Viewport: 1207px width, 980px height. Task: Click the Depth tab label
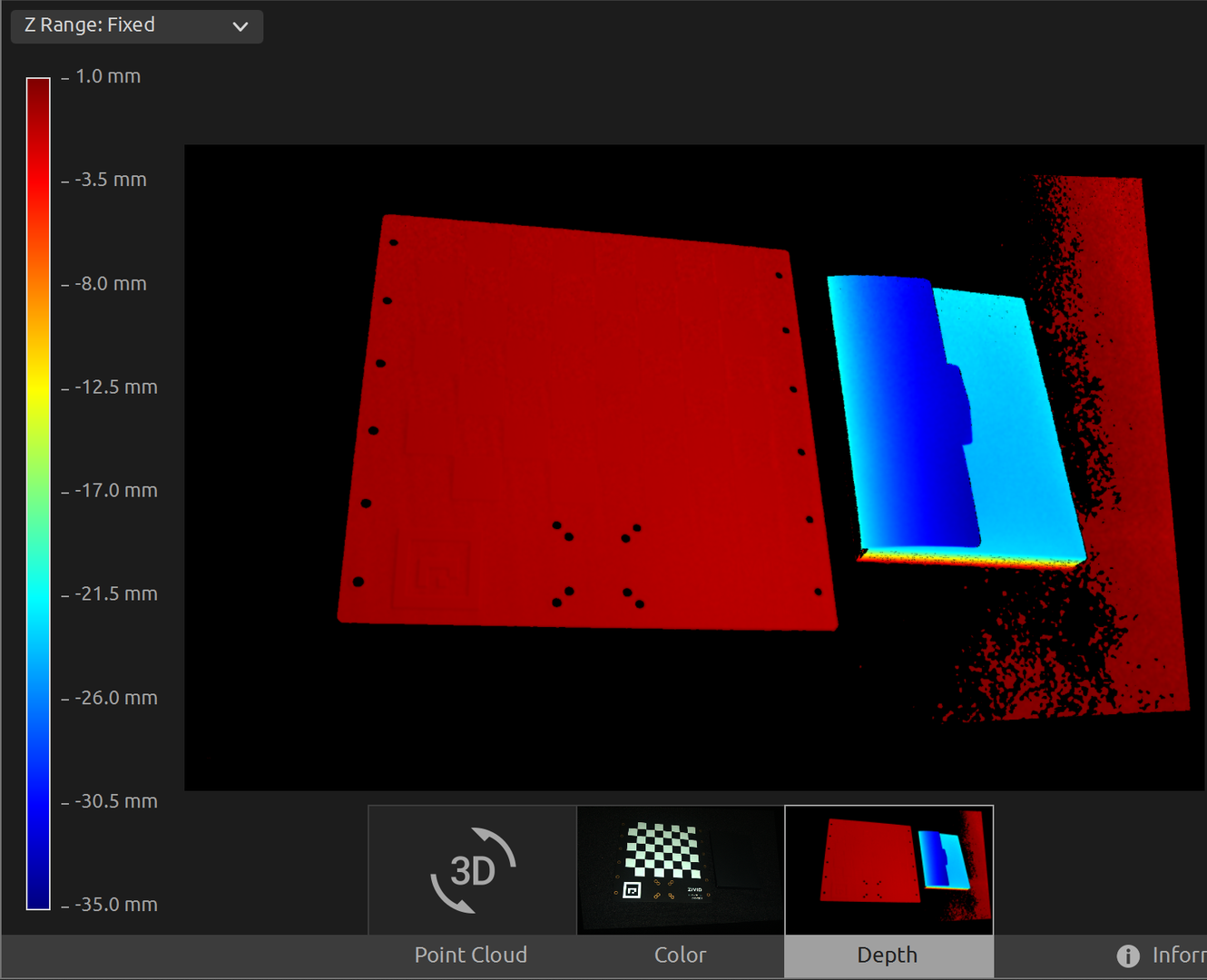(888, 955)
